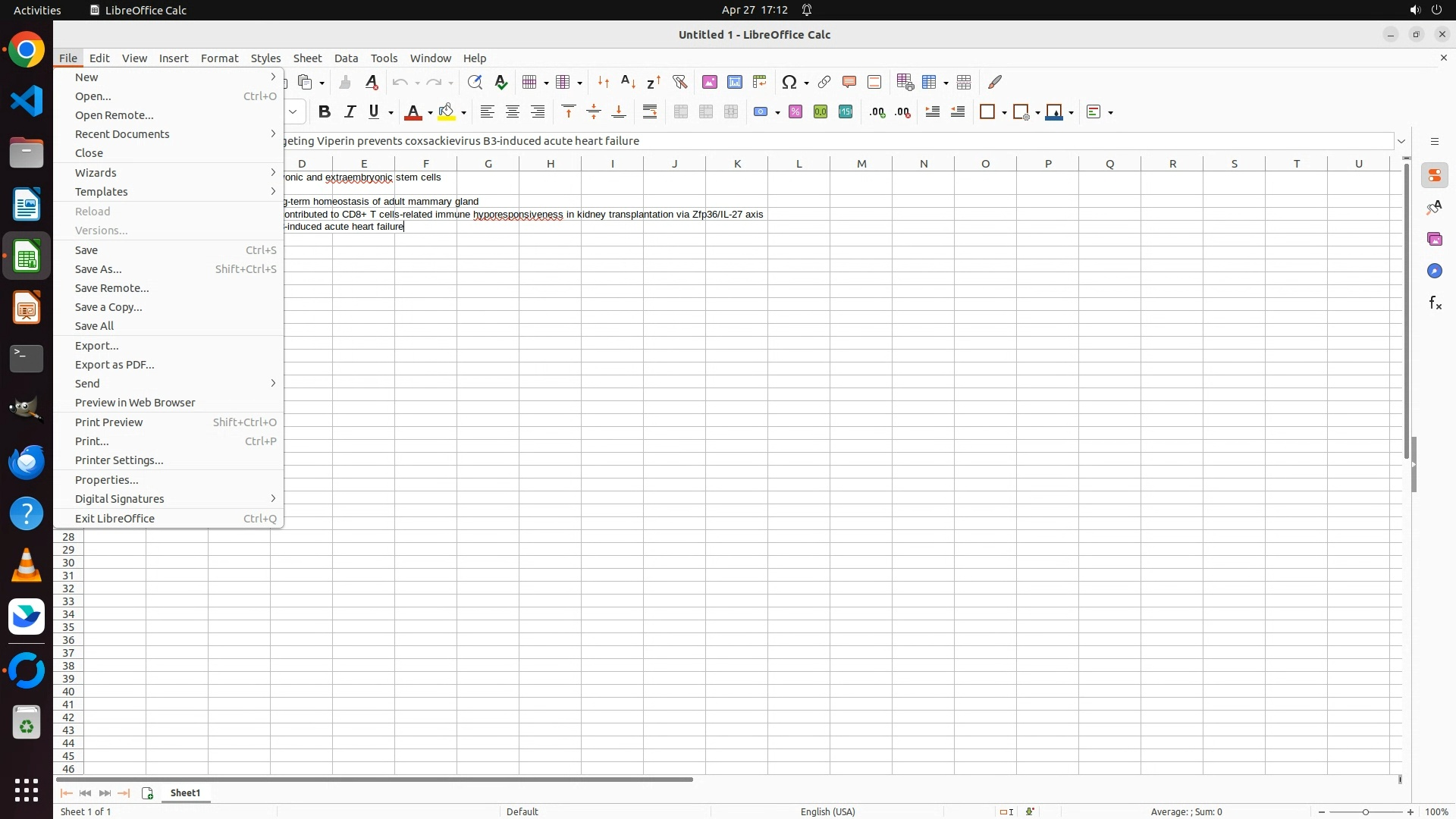Choose Save As... from File menu

tap(99, 269)
